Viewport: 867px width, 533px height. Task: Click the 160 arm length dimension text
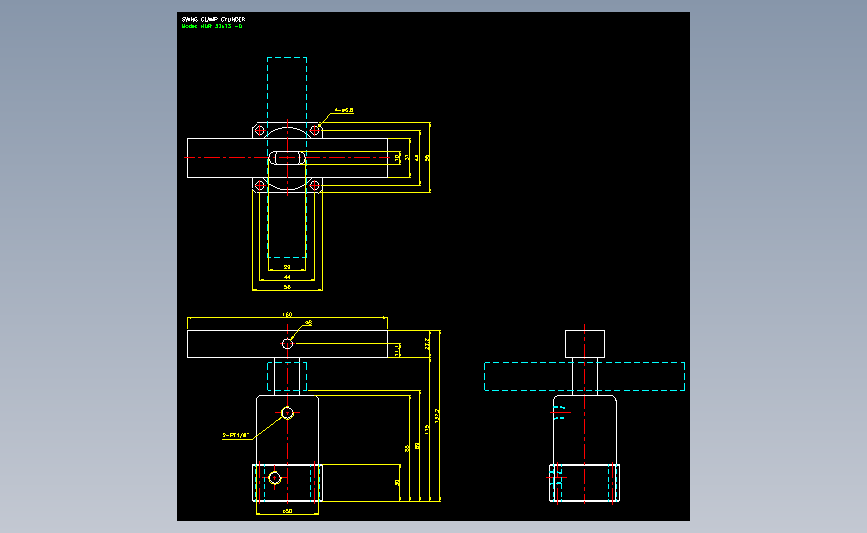tap(288, 315)
